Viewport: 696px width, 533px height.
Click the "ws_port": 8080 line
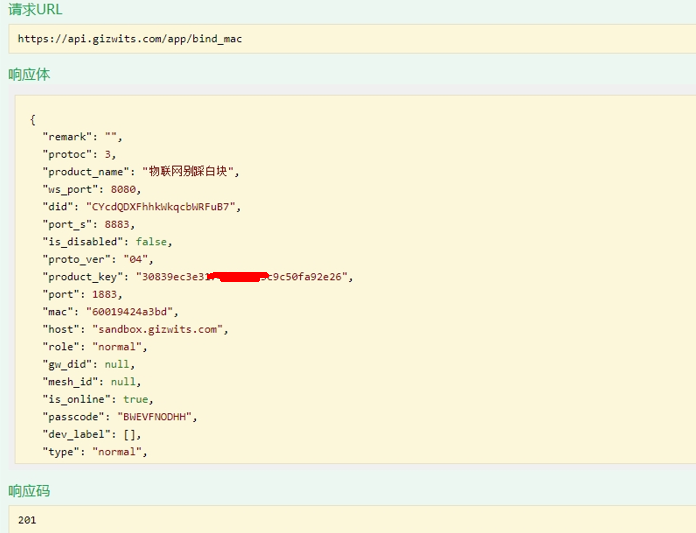tap(91, 190)
